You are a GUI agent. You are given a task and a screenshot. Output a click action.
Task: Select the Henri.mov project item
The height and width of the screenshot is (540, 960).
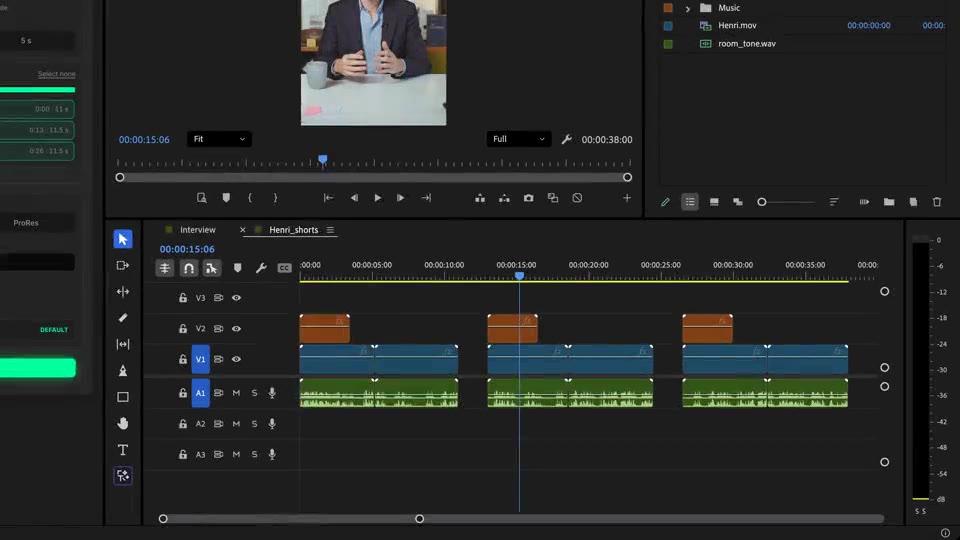[x=737, y=25]
